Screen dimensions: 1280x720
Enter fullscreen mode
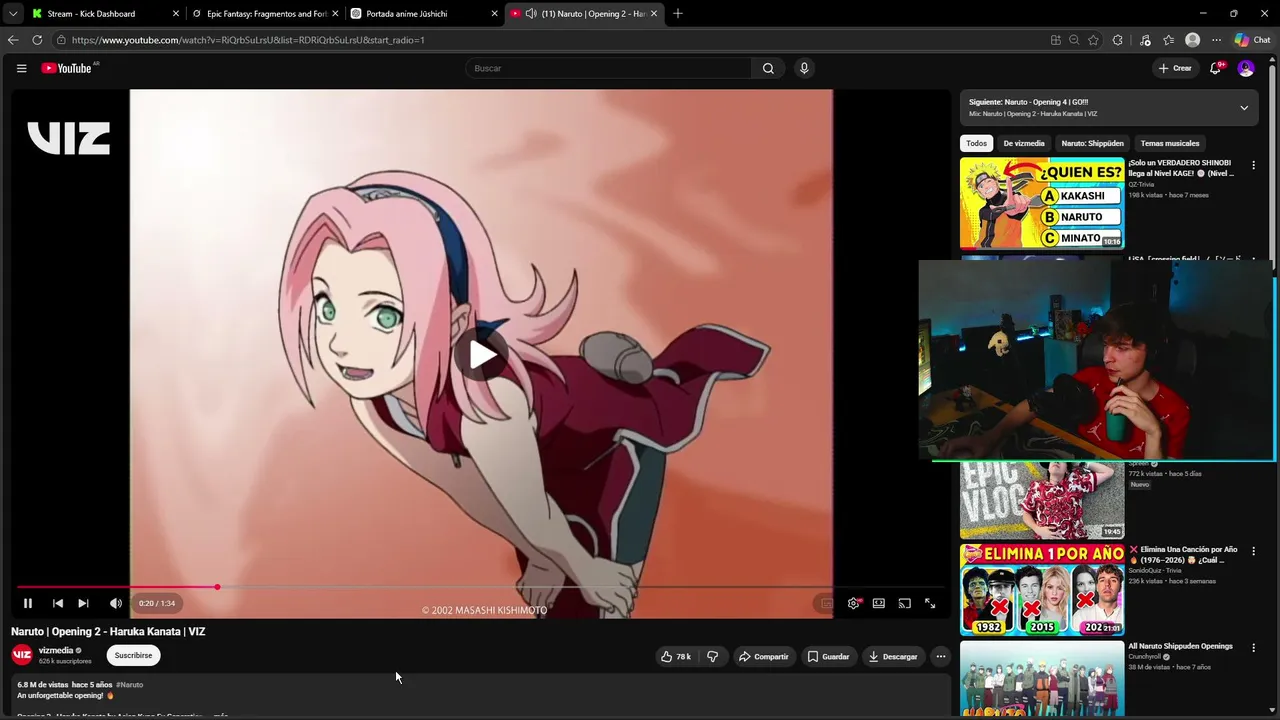tap(930, 603)
